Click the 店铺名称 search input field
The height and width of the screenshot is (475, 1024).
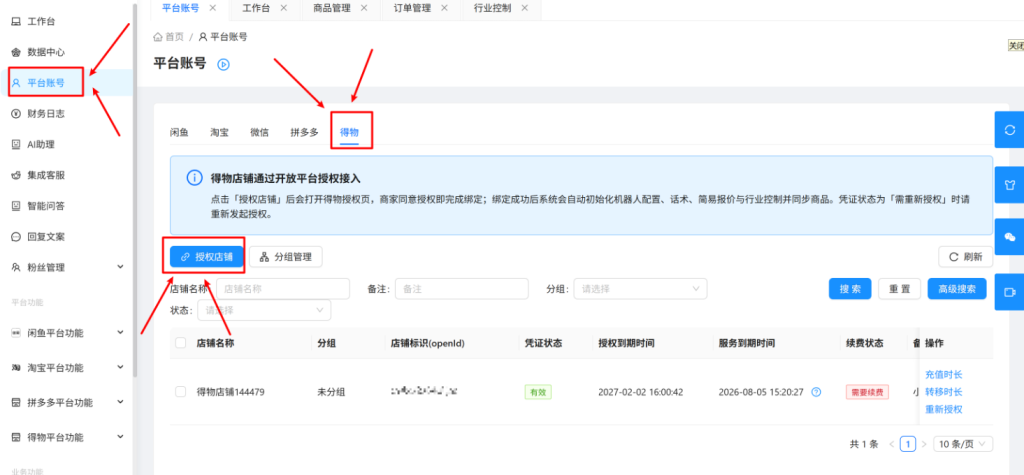pyautogui.click(x=283, y=288)
